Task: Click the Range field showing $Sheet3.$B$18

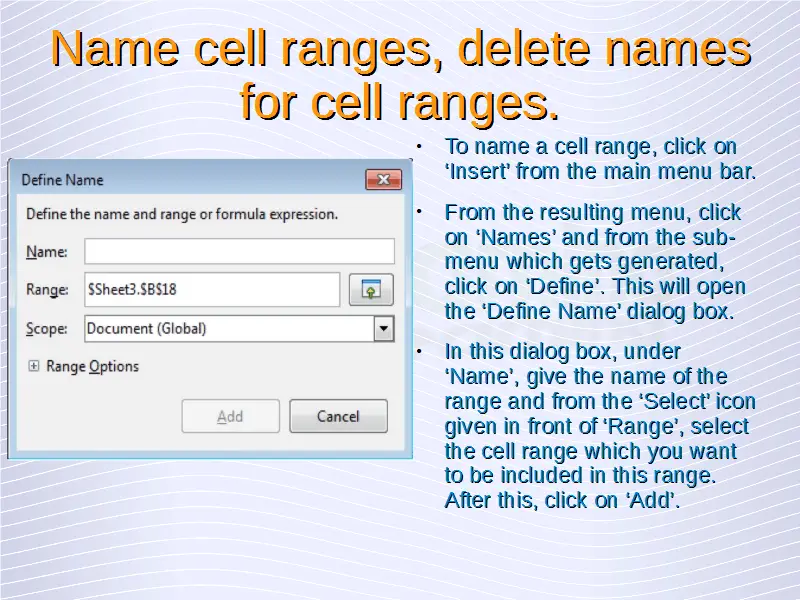Action: (212, 290)
